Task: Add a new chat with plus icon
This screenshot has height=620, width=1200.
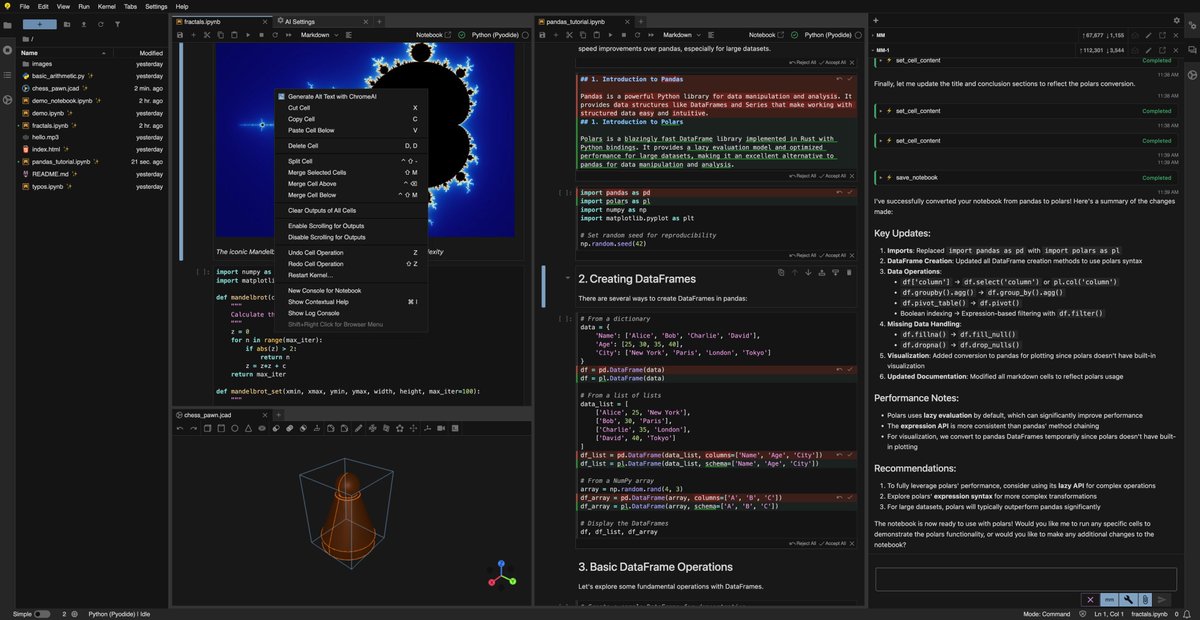Action: (876, 20)
